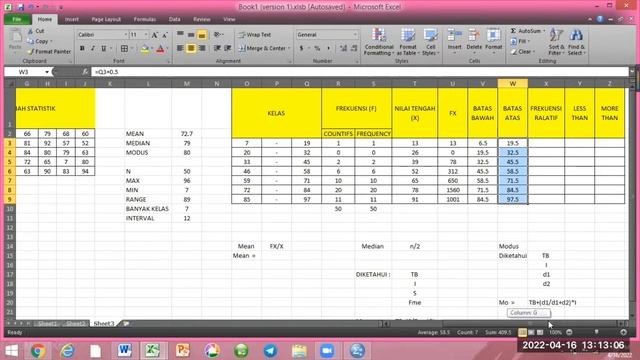The width and height of the screenshot is (640, 360).
Task: Switch to the Formulas tab
Action: pos(145,19)
